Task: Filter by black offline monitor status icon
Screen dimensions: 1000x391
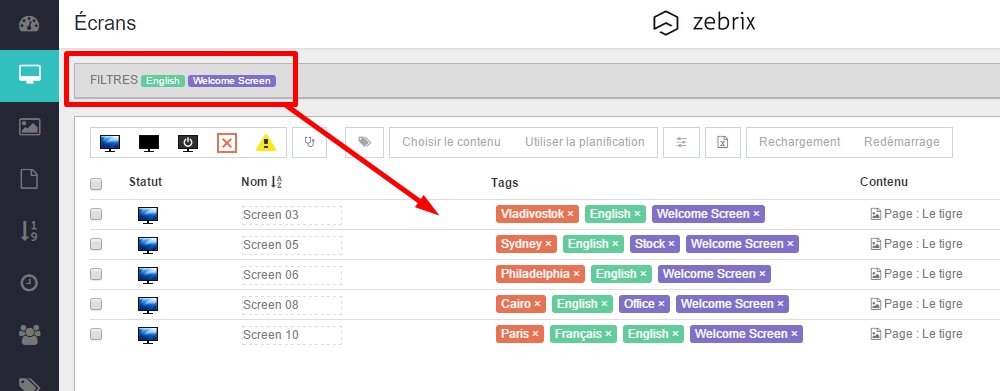Action: (x=149, y=143)
